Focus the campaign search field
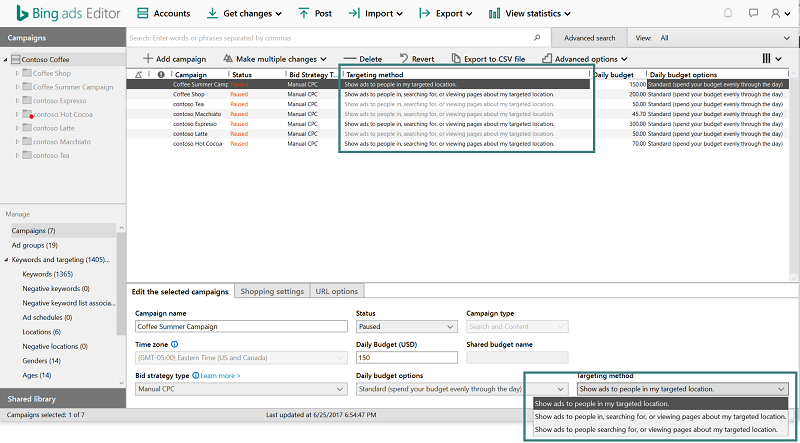The image size is (800, 443). pyautogui.click(x=329, y=38)
